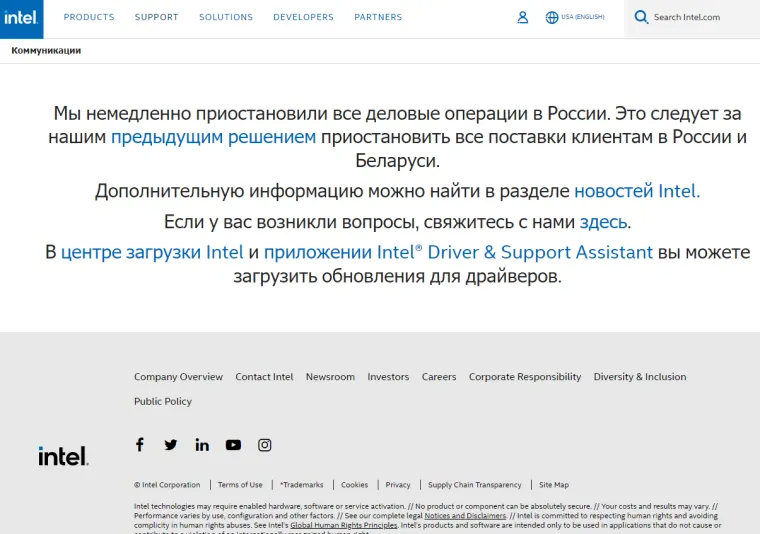Open Company Overview footer link
760x534 pixels.
point(178,377)
